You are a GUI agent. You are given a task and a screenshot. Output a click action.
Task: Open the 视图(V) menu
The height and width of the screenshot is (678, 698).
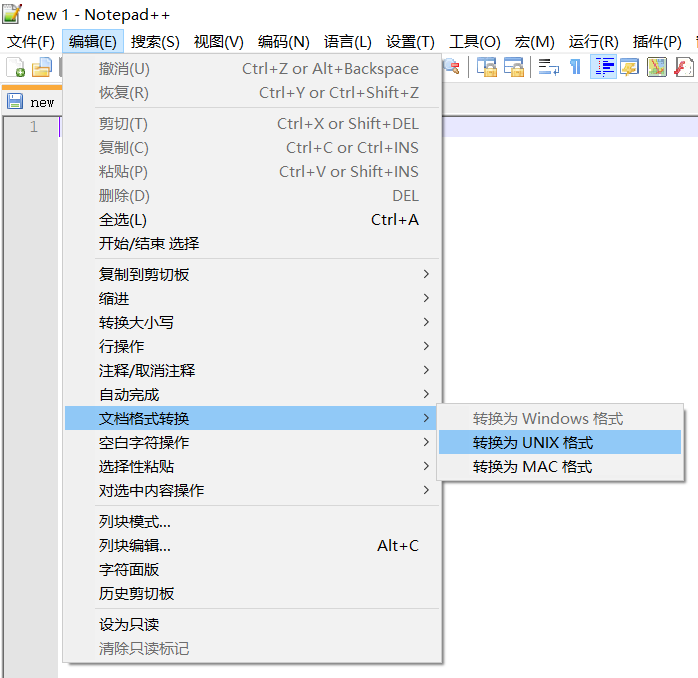pos(219,42)
